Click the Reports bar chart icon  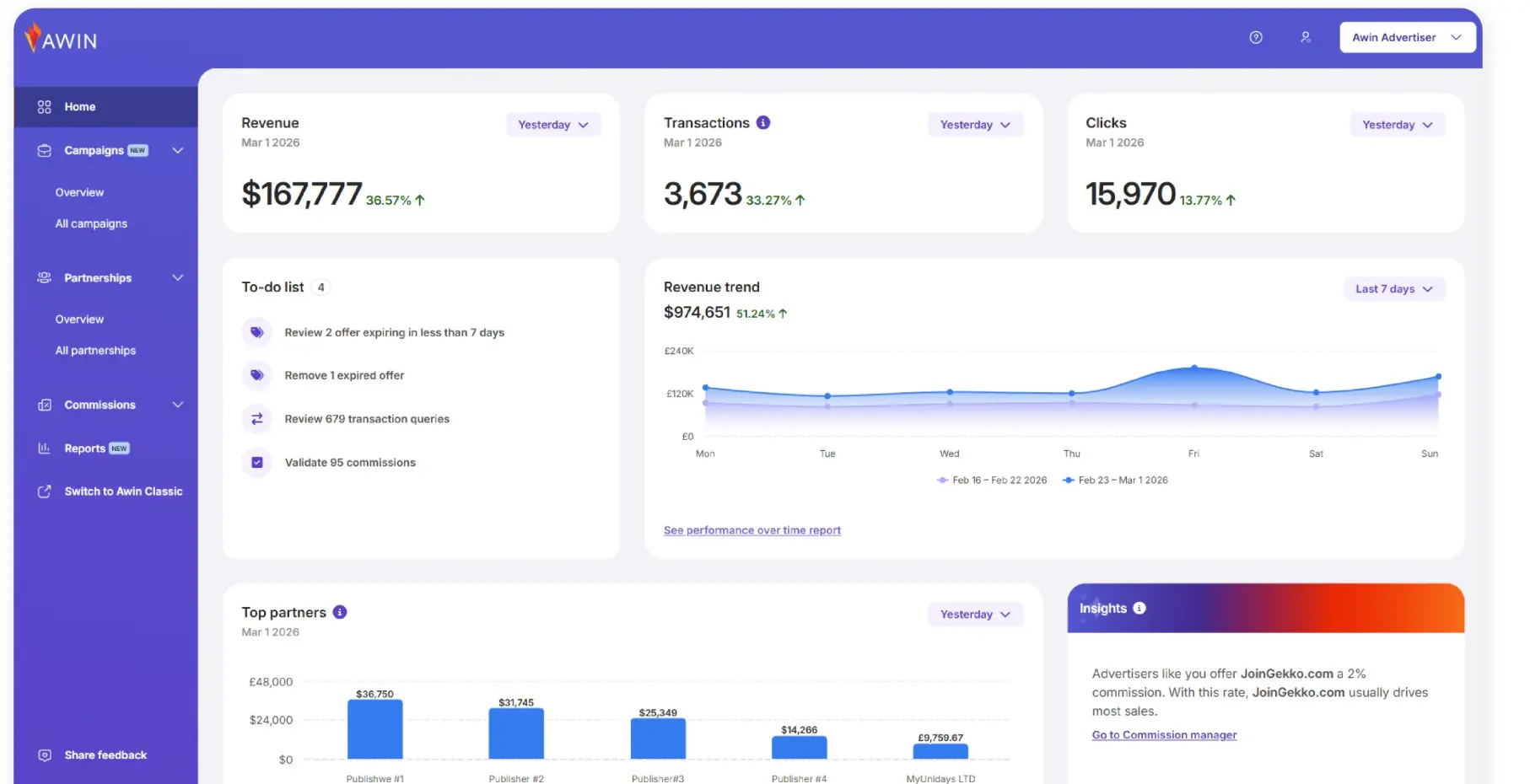[45, 448]
